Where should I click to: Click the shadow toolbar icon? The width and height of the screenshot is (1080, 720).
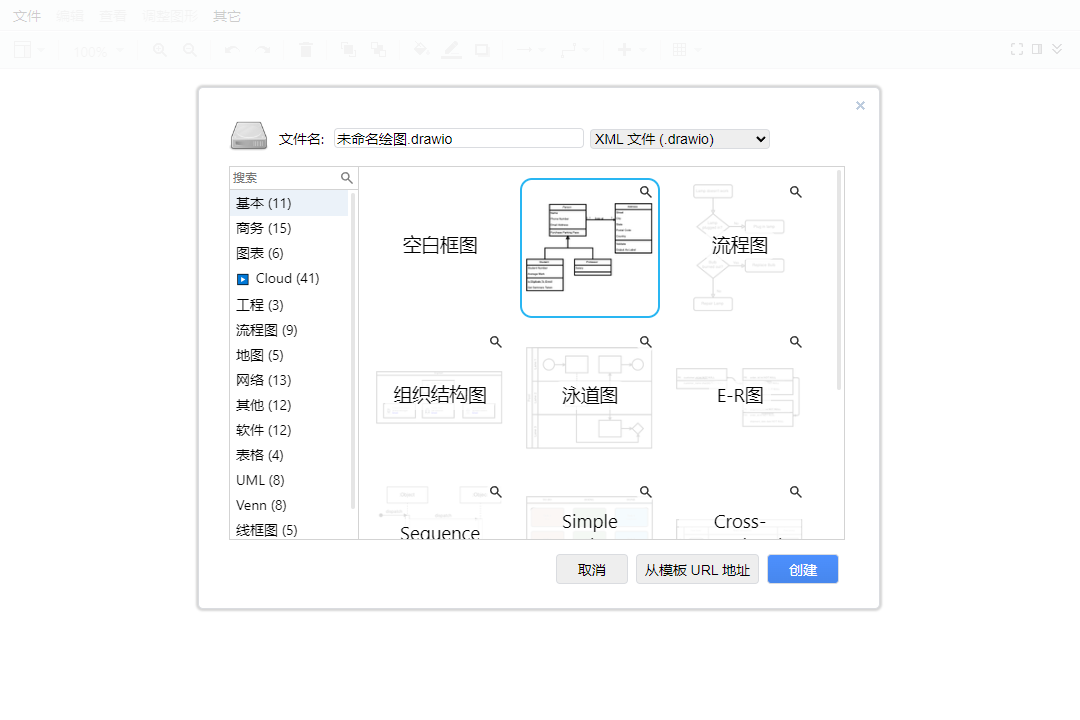click(482, 50)
